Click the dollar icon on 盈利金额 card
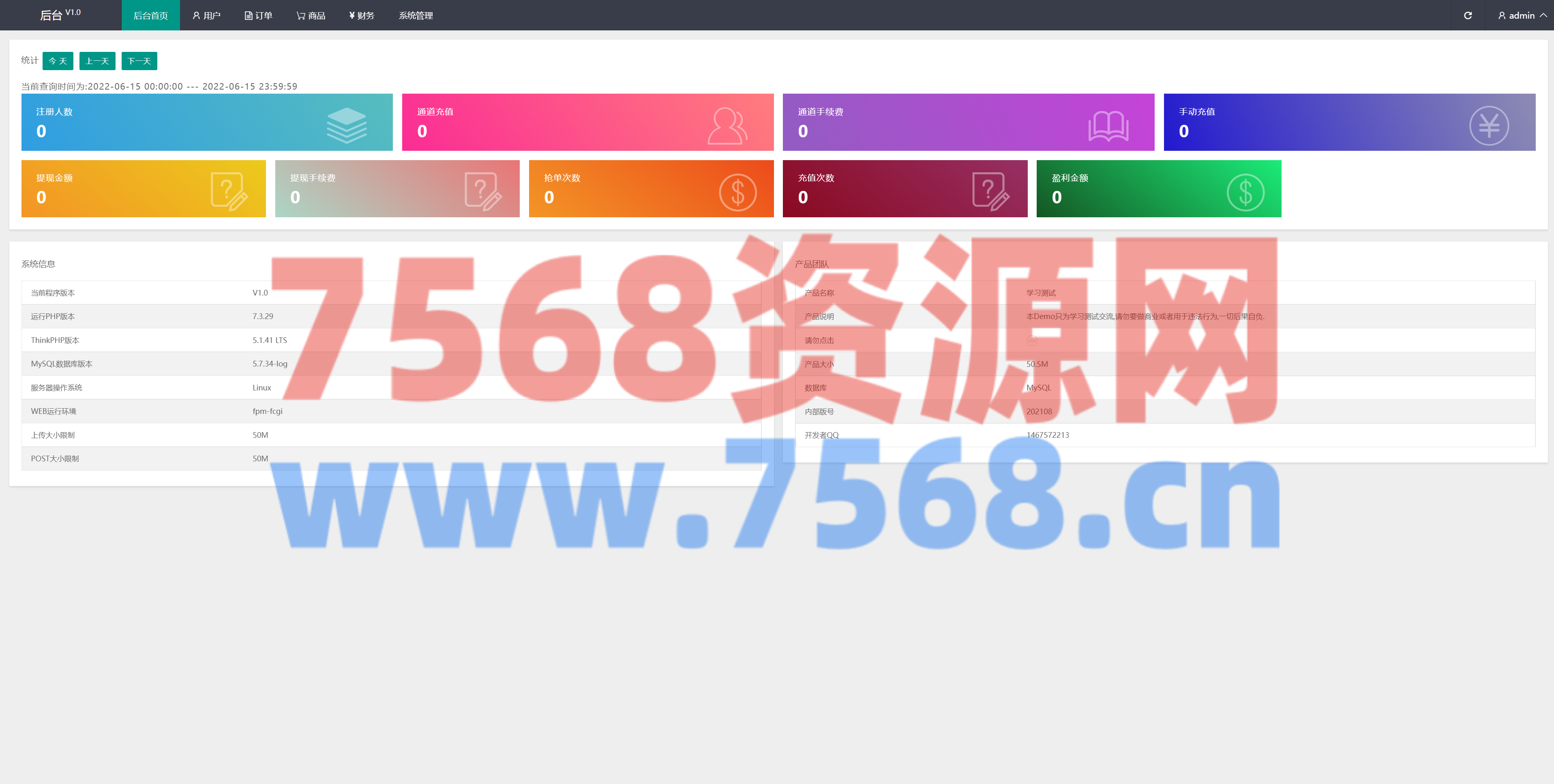The height and width of the screenshot is (784, 1554). tap(1245, 193)
